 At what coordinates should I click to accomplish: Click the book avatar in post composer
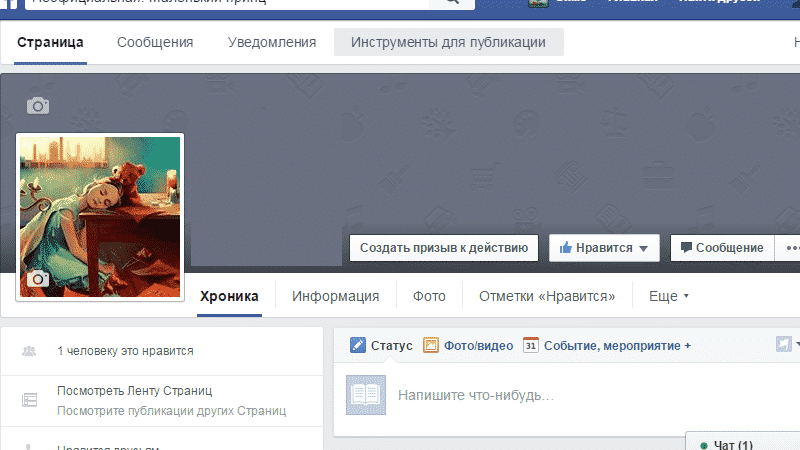[366, 395]
